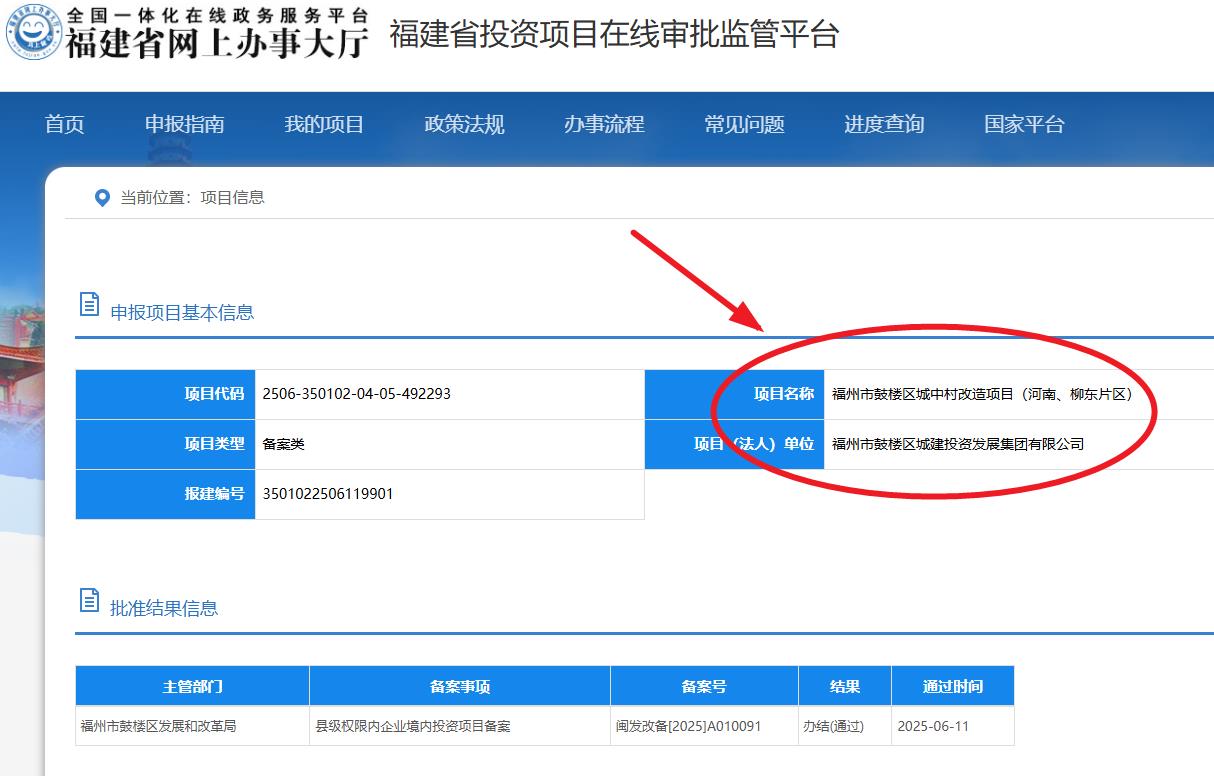The height and width of the screenshot is (776, 1214).
Task: Click project name 福州市鼓楼区城中村改造项目 value
Action: pos(985,394)
